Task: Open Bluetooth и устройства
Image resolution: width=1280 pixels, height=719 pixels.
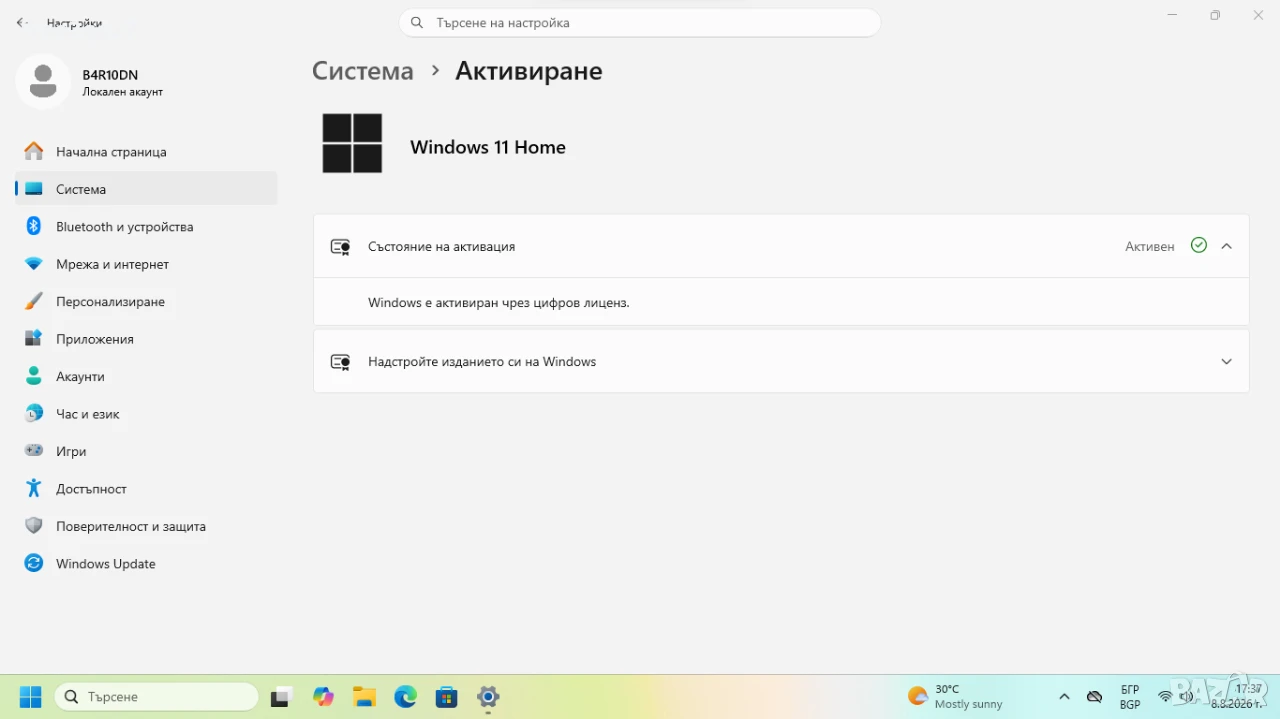Action: tap(146, 227)
